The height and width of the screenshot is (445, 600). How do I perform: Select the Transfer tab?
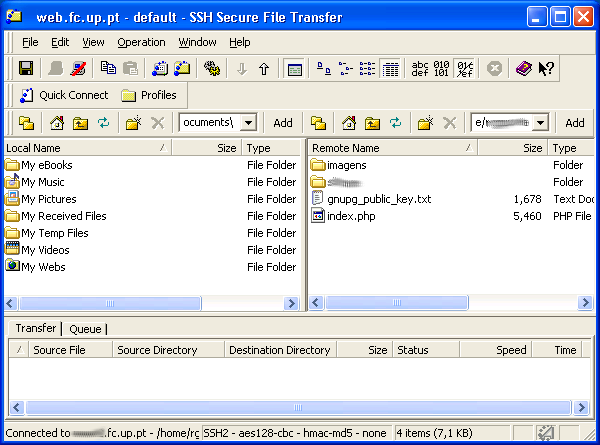coord(36,328)
